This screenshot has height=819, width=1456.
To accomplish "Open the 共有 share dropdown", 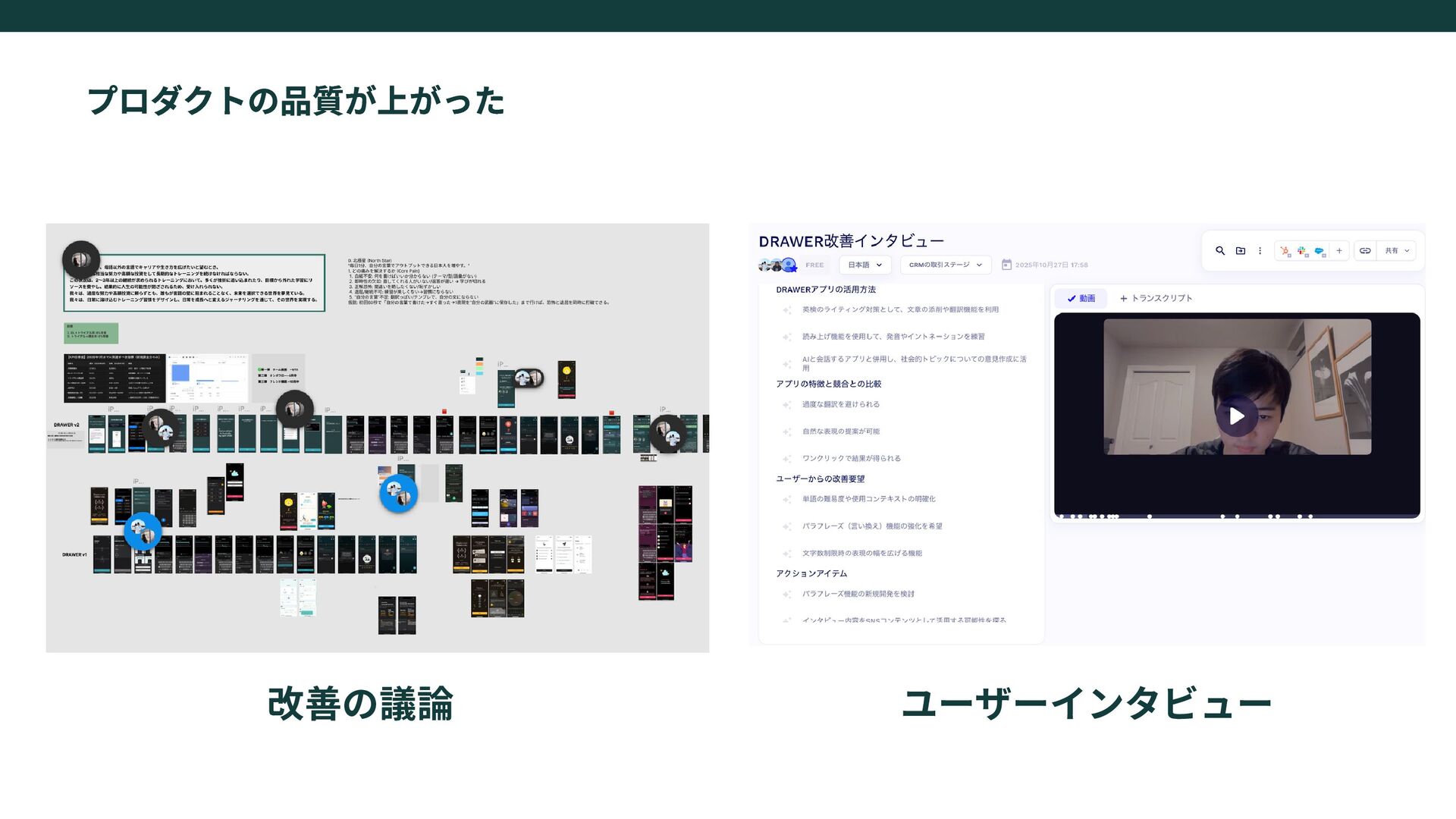I will pos(1396,251).
